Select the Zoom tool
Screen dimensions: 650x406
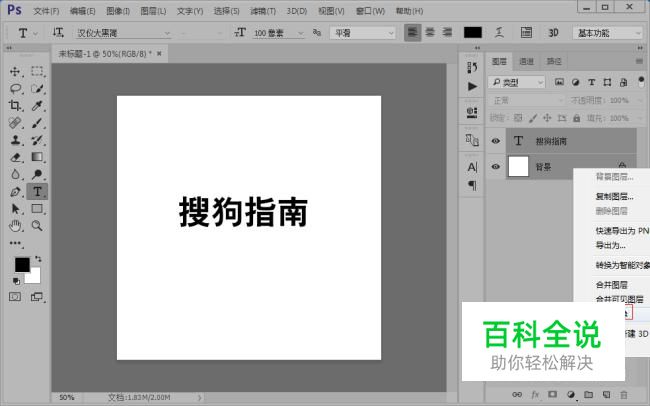point(37,226)
